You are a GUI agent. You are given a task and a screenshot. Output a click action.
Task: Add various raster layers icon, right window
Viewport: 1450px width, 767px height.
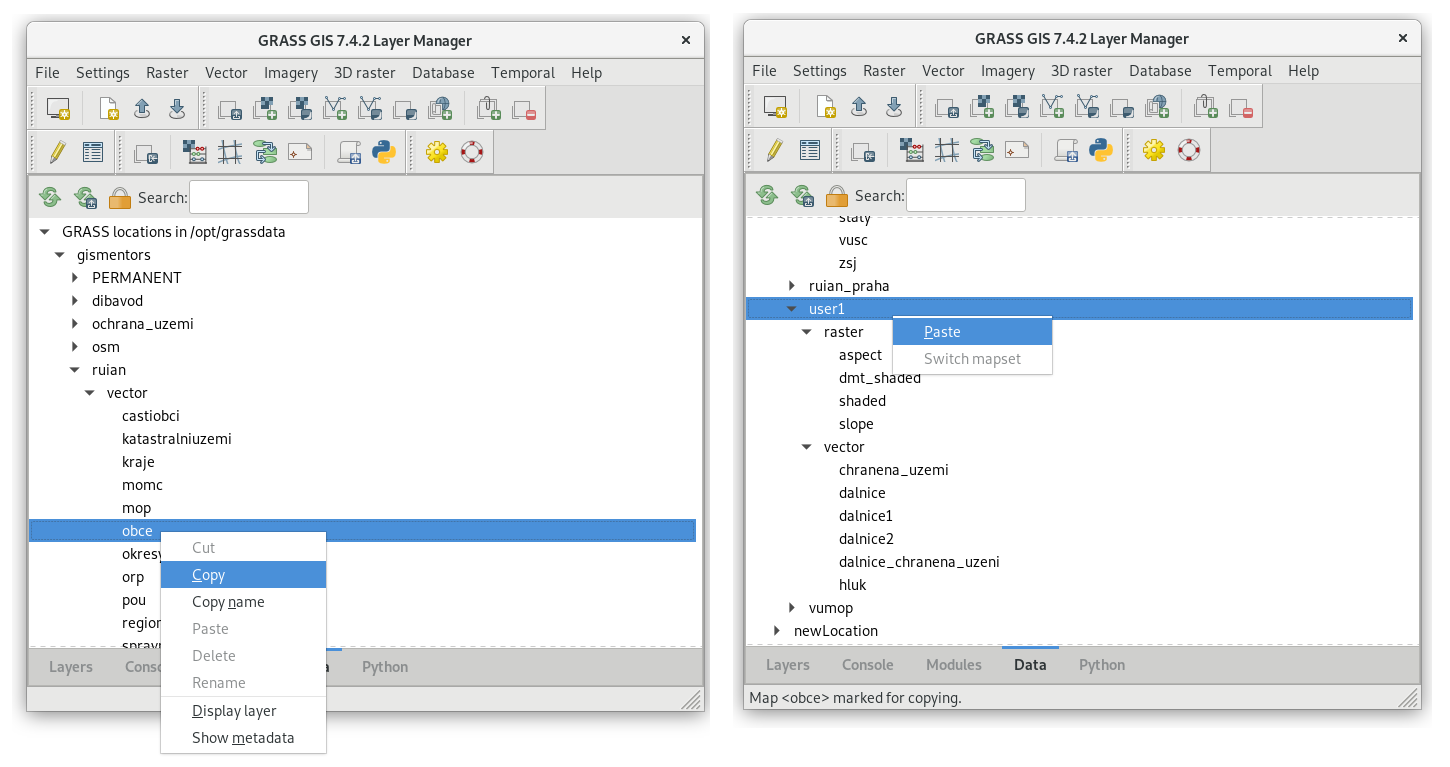click(1018, 106)
